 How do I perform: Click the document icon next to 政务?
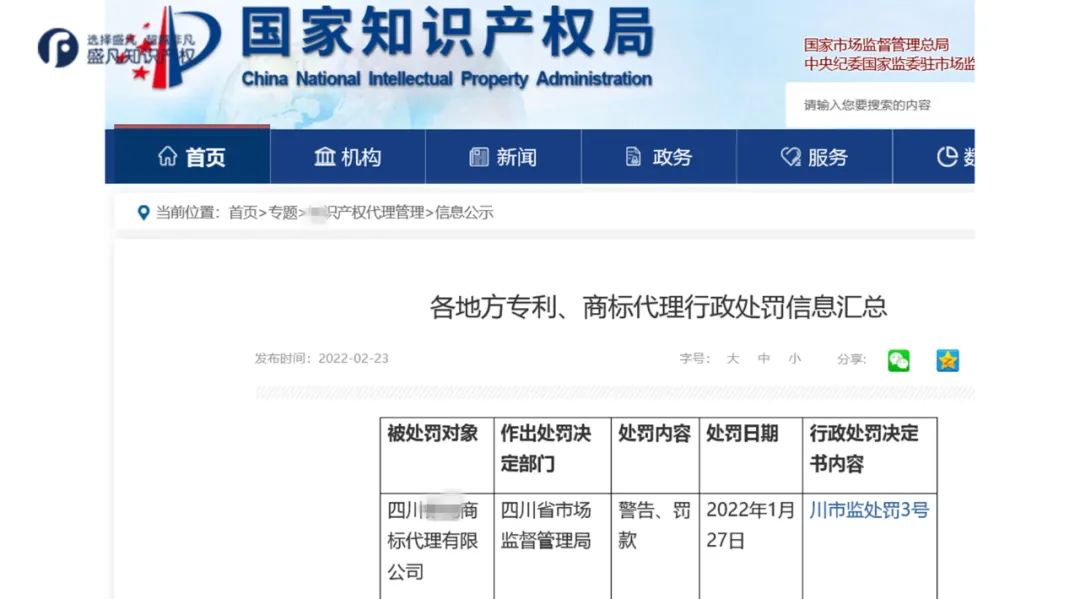pyautogui.click(x=632, y=156)
